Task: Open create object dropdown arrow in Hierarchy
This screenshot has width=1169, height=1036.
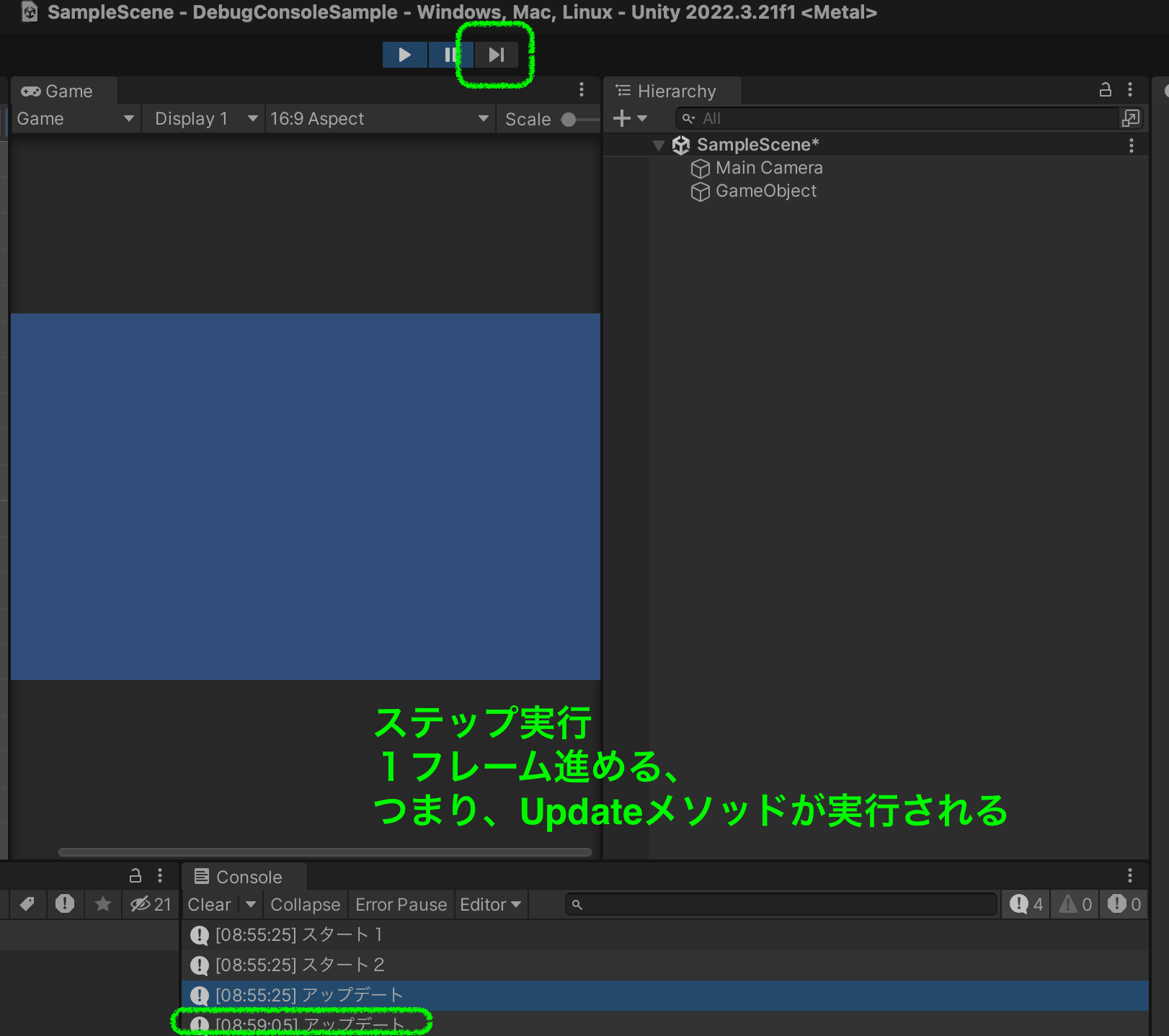Action: click(x=642, y=118)
